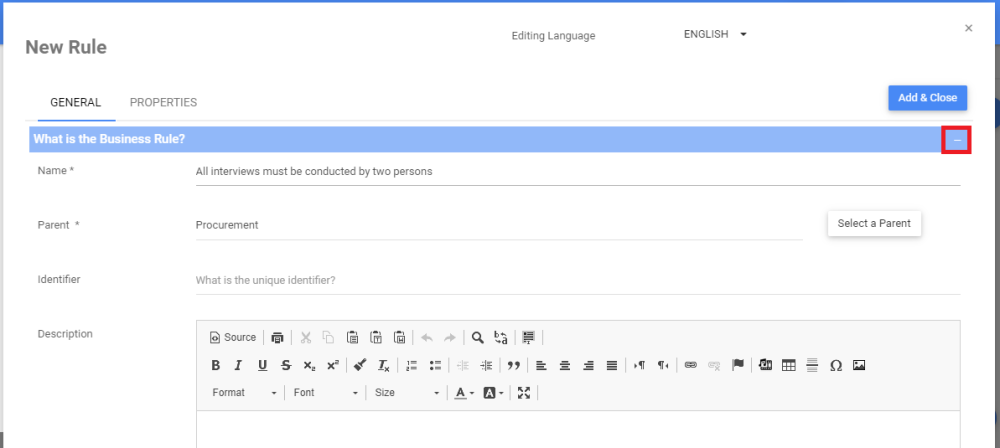Click the Copy icon in editor toolbar

pos(328,338)
